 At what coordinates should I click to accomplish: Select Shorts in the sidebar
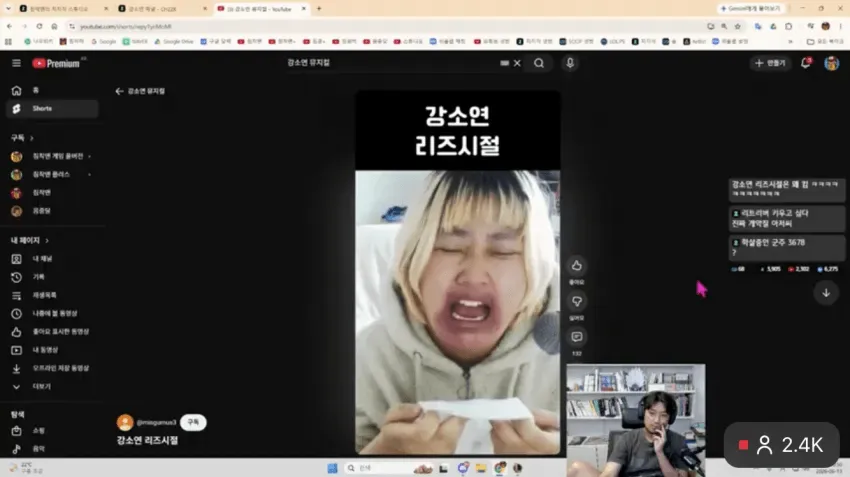click(x=52, y=108)
